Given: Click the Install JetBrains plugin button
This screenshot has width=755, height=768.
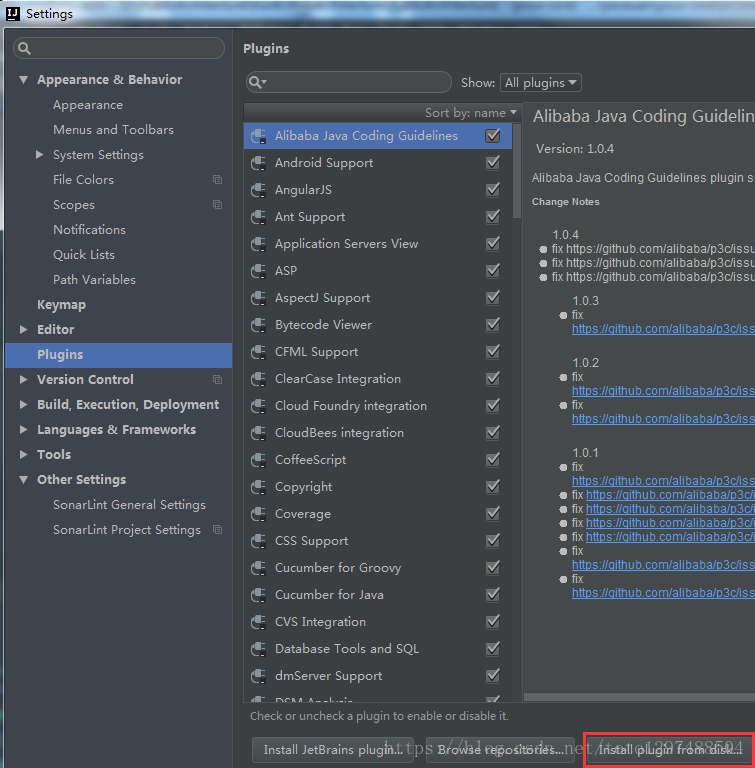Looking at the screenshot, I should [x=333, y=750].
